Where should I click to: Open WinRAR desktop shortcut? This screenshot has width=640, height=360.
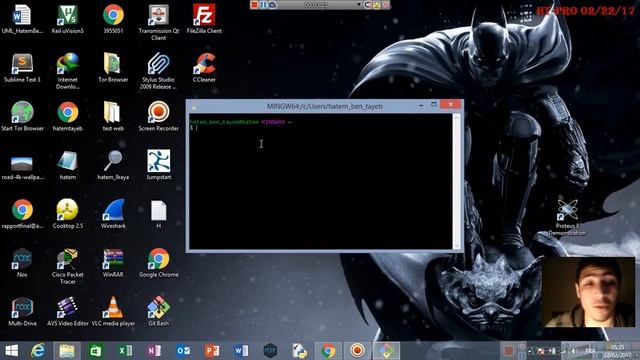pyautogui.click(x=113, y=263)
